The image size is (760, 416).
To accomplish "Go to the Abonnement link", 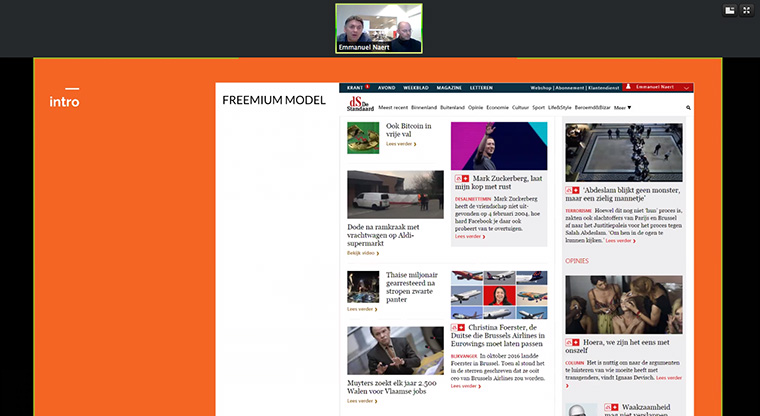I will pos(570,88).
